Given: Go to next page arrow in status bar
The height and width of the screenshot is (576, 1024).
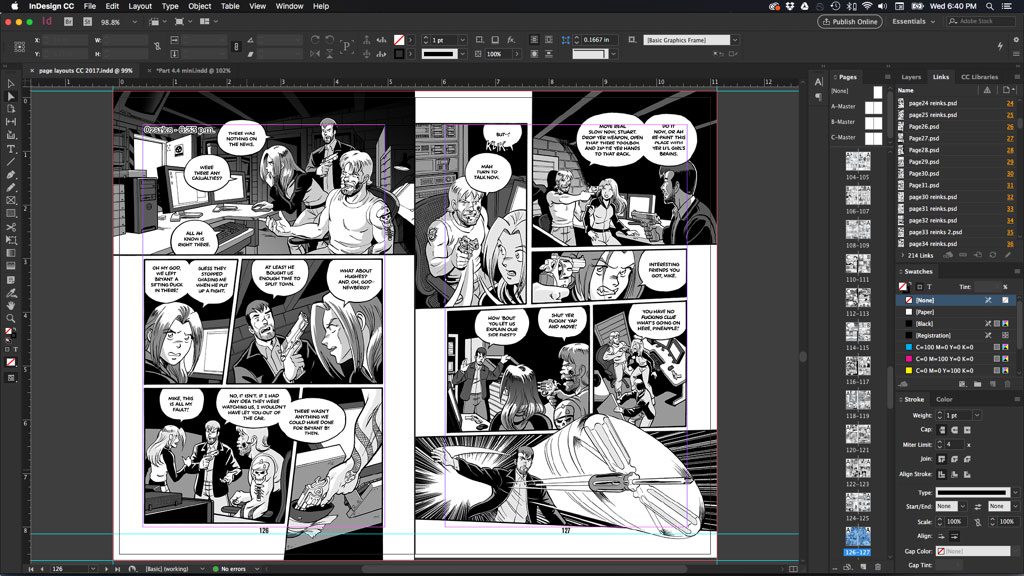Looking at the screenshot, I should click(106, 569).
